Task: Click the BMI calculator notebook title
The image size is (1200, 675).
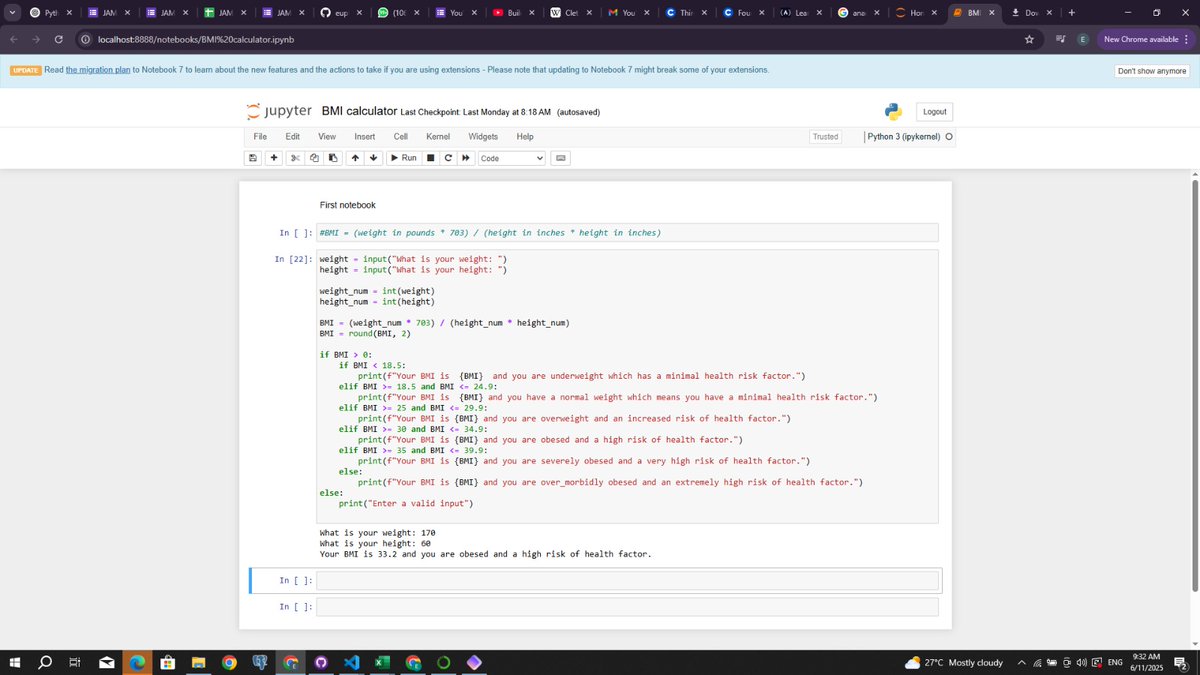Action: 358,111
